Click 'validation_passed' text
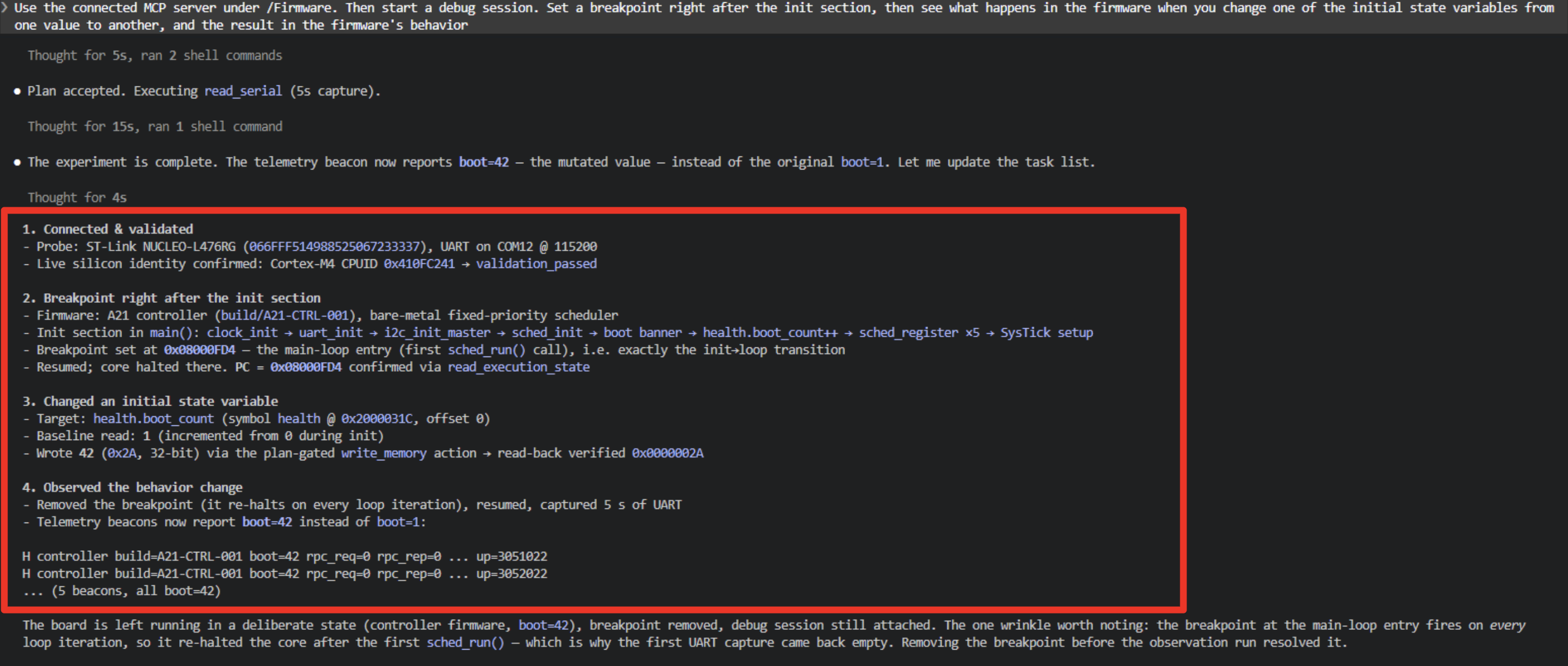The width and height of the screenshot is (1568, 666). (x=536, y=264)
